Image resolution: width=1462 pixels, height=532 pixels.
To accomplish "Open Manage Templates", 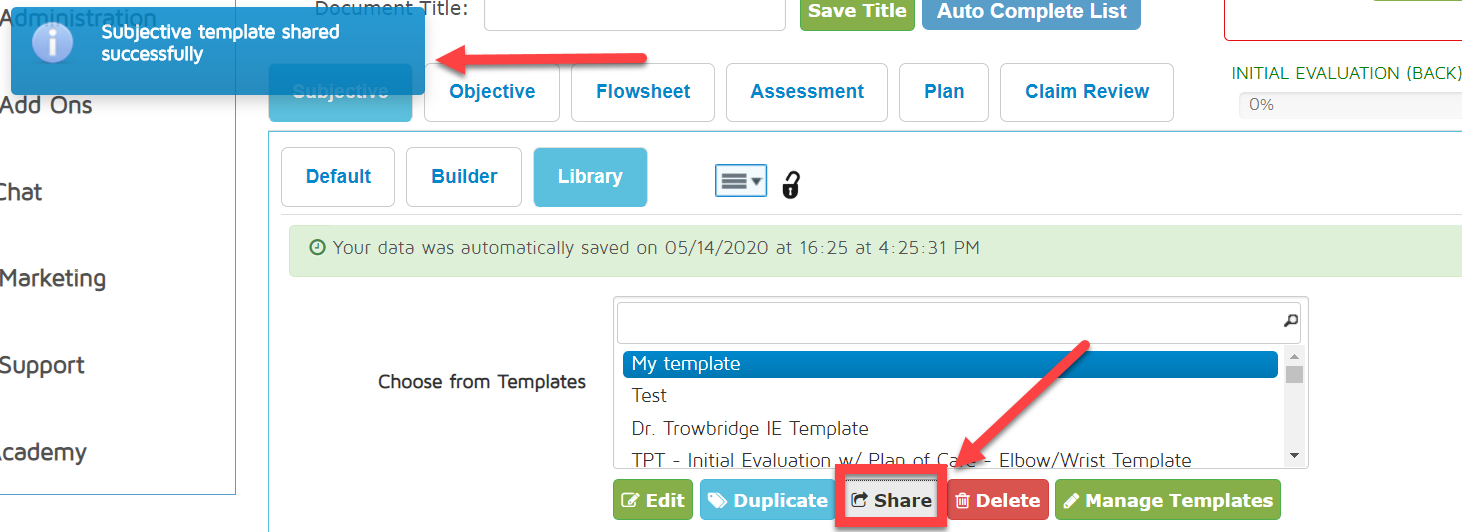I will (x=1167, y=501).
